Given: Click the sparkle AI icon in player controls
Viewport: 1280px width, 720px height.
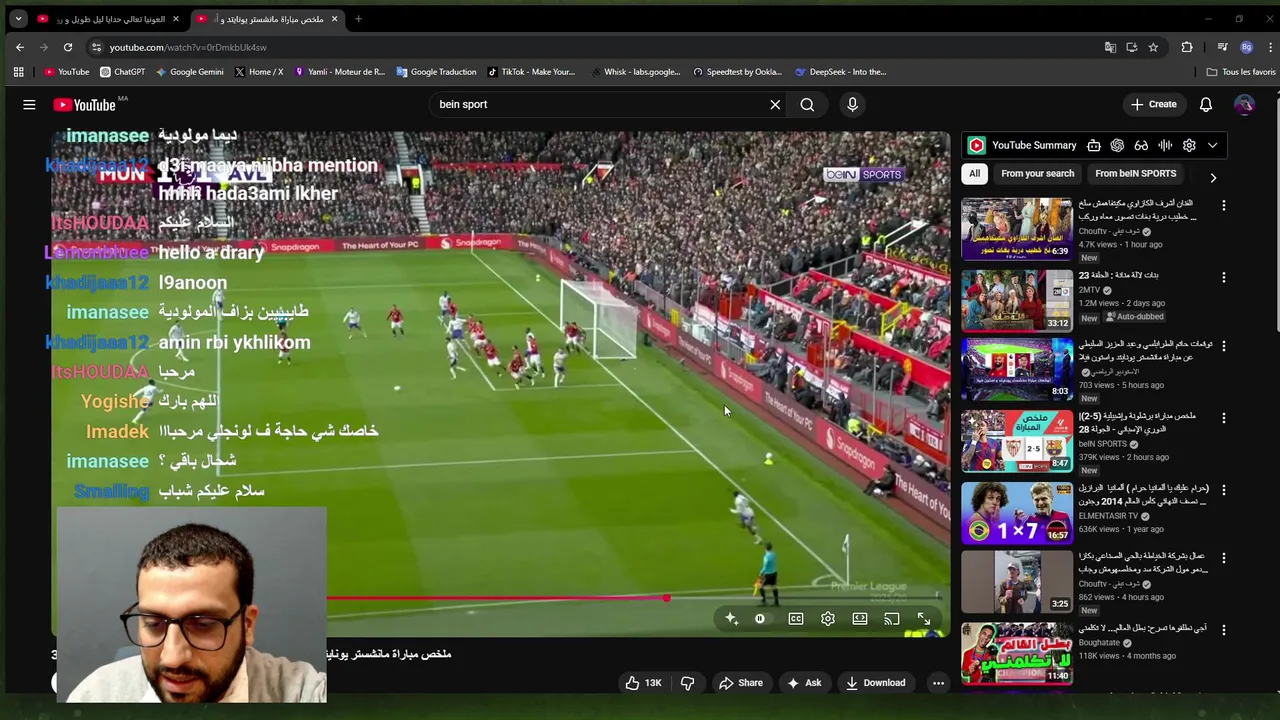Looking at the screenshot, I should (731, 619).
